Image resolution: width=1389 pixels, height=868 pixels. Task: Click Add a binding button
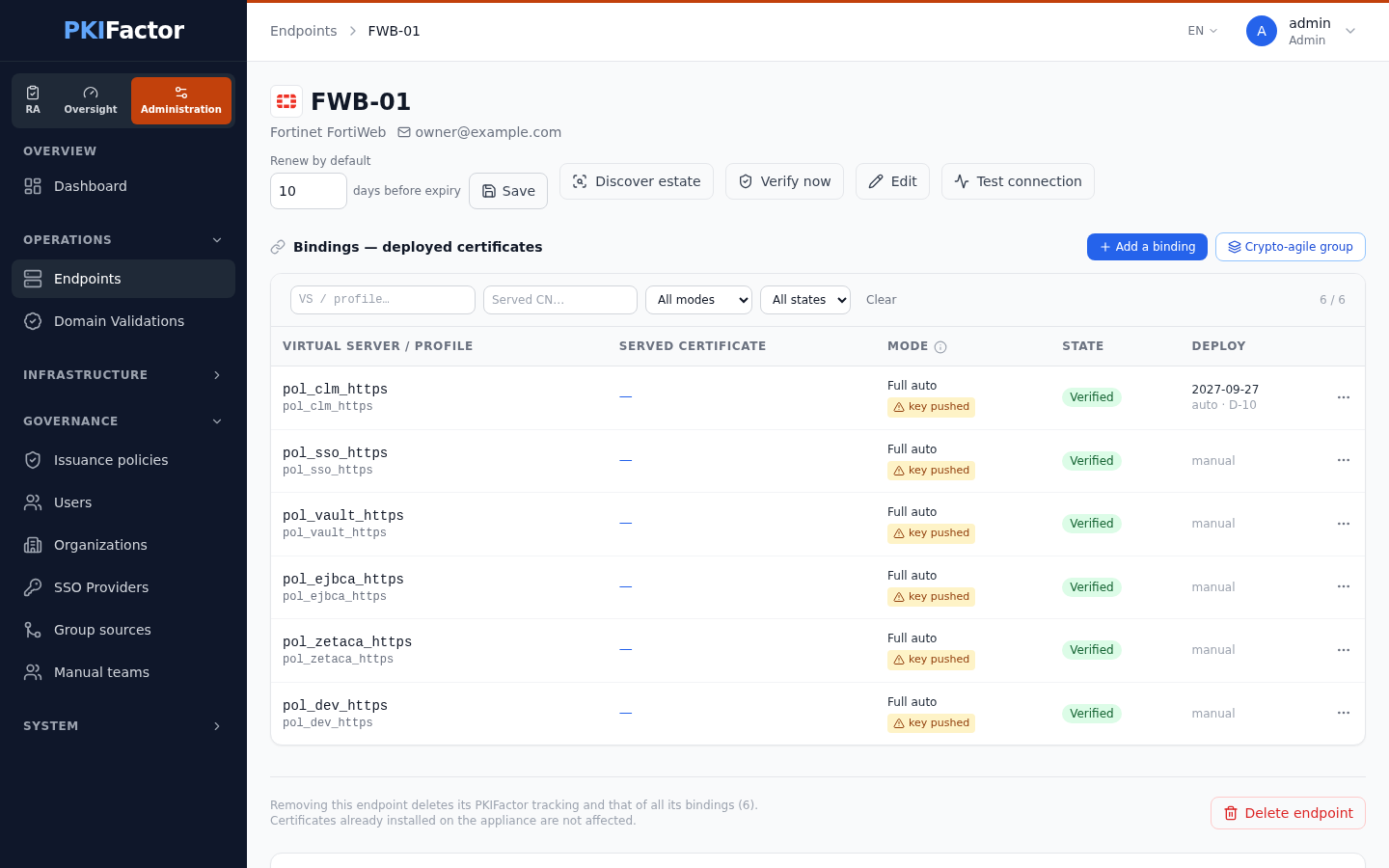(x=1147, y=247)
